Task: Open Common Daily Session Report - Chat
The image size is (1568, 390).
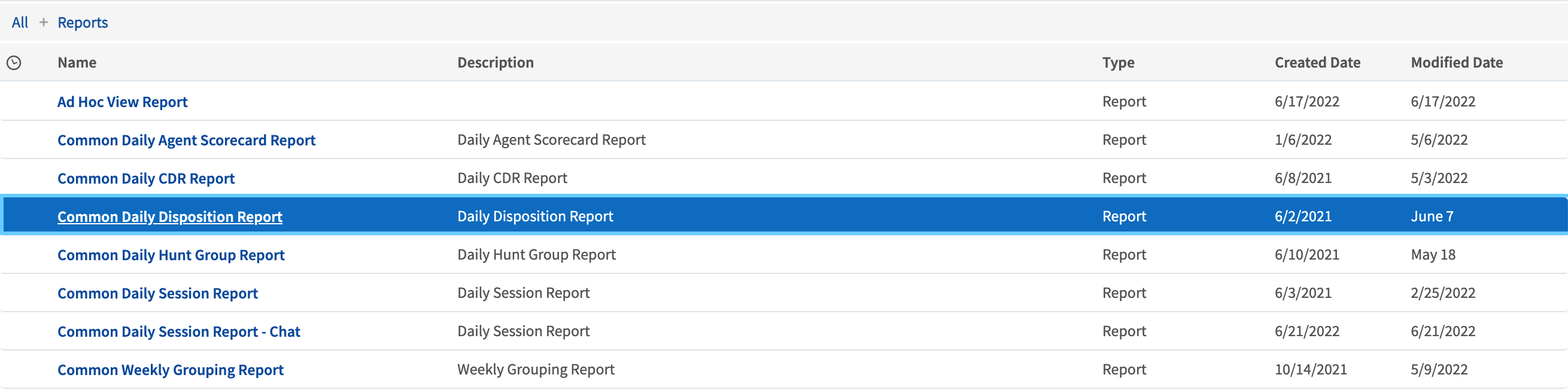Action: coord(178,331)
